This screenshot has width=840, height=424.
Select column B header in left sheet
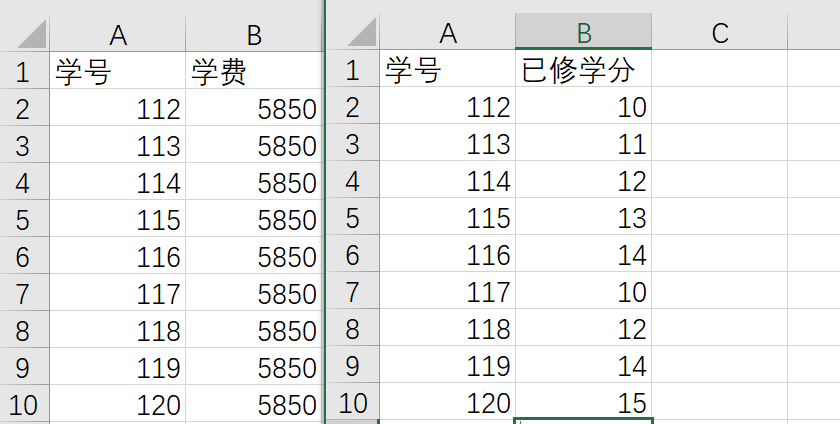pyautogui.click(x=254, y=35)
